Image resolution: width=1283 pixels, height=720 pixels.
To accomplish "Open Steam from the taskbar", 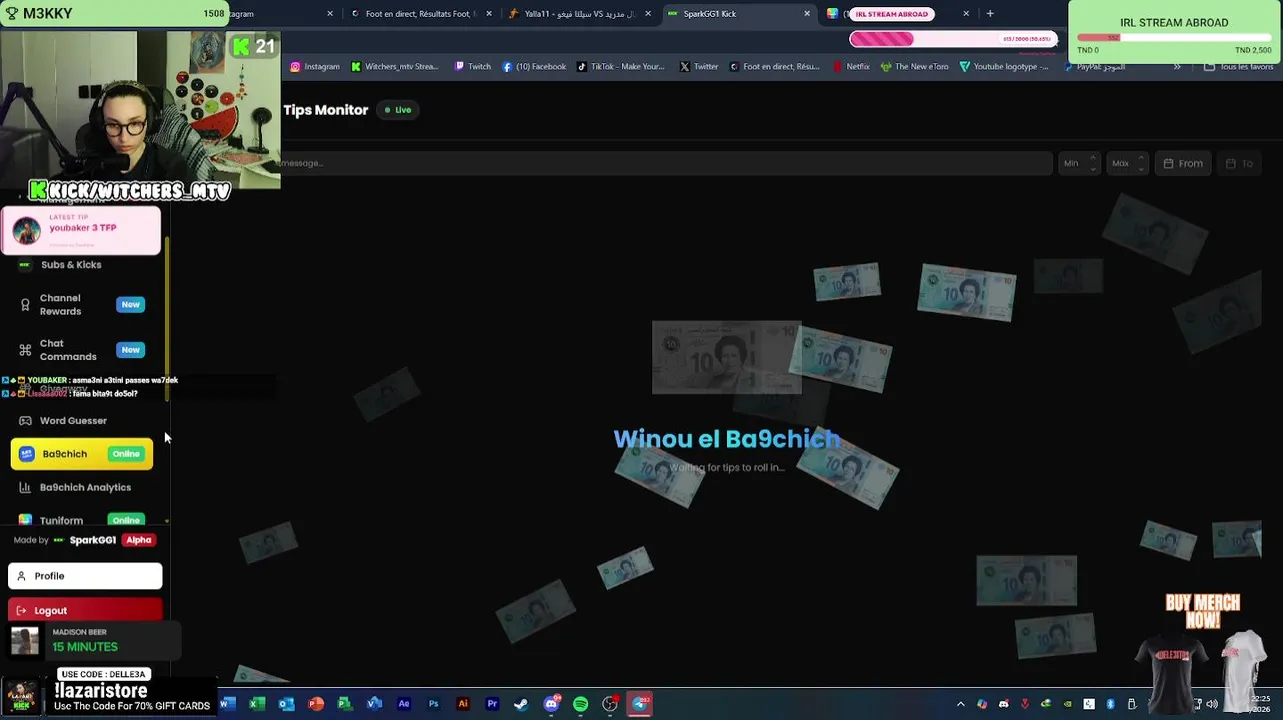I will click(x=521, y=704).
